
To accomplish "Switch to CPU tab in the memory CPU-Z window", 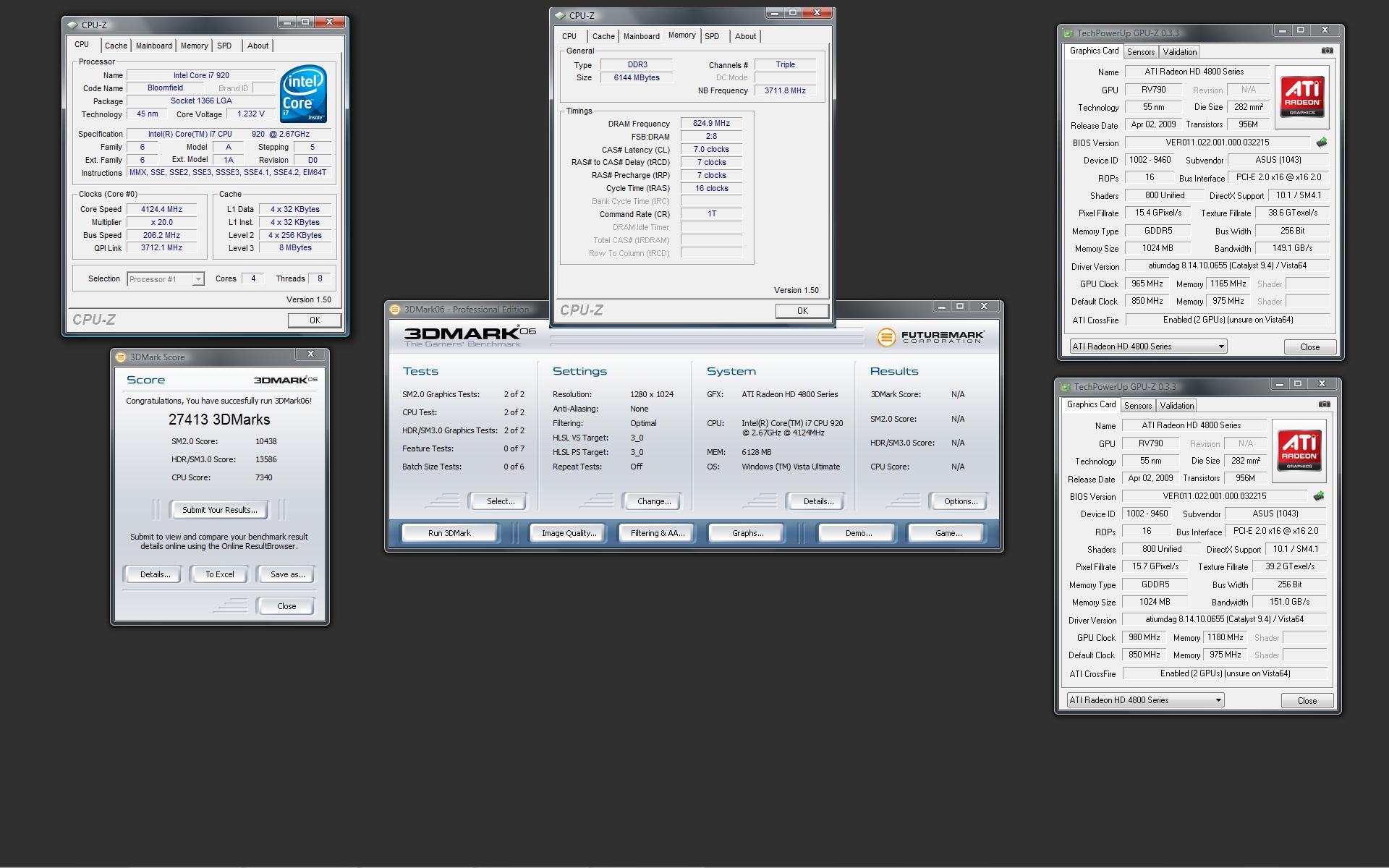I will (x=569, y=36).
